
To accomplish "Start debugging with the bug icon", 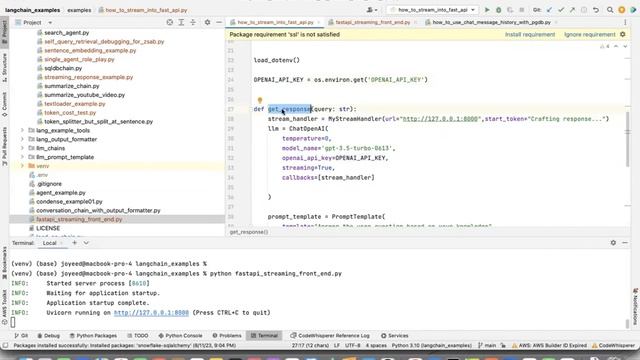I will coord(498,10).
